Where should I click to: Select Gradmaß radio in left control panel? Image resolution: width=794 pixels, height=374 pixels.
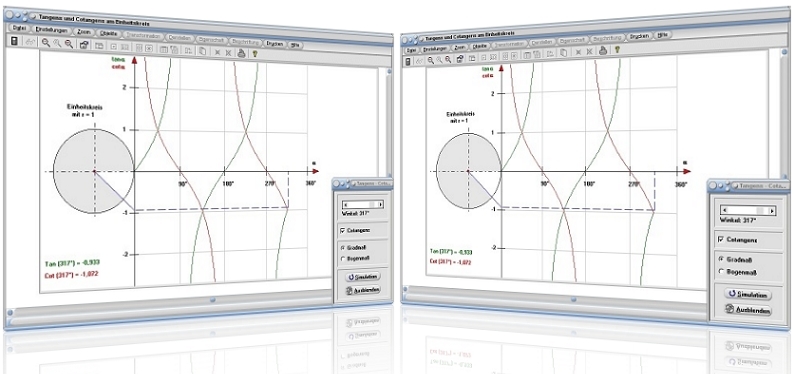coord(343,247)
